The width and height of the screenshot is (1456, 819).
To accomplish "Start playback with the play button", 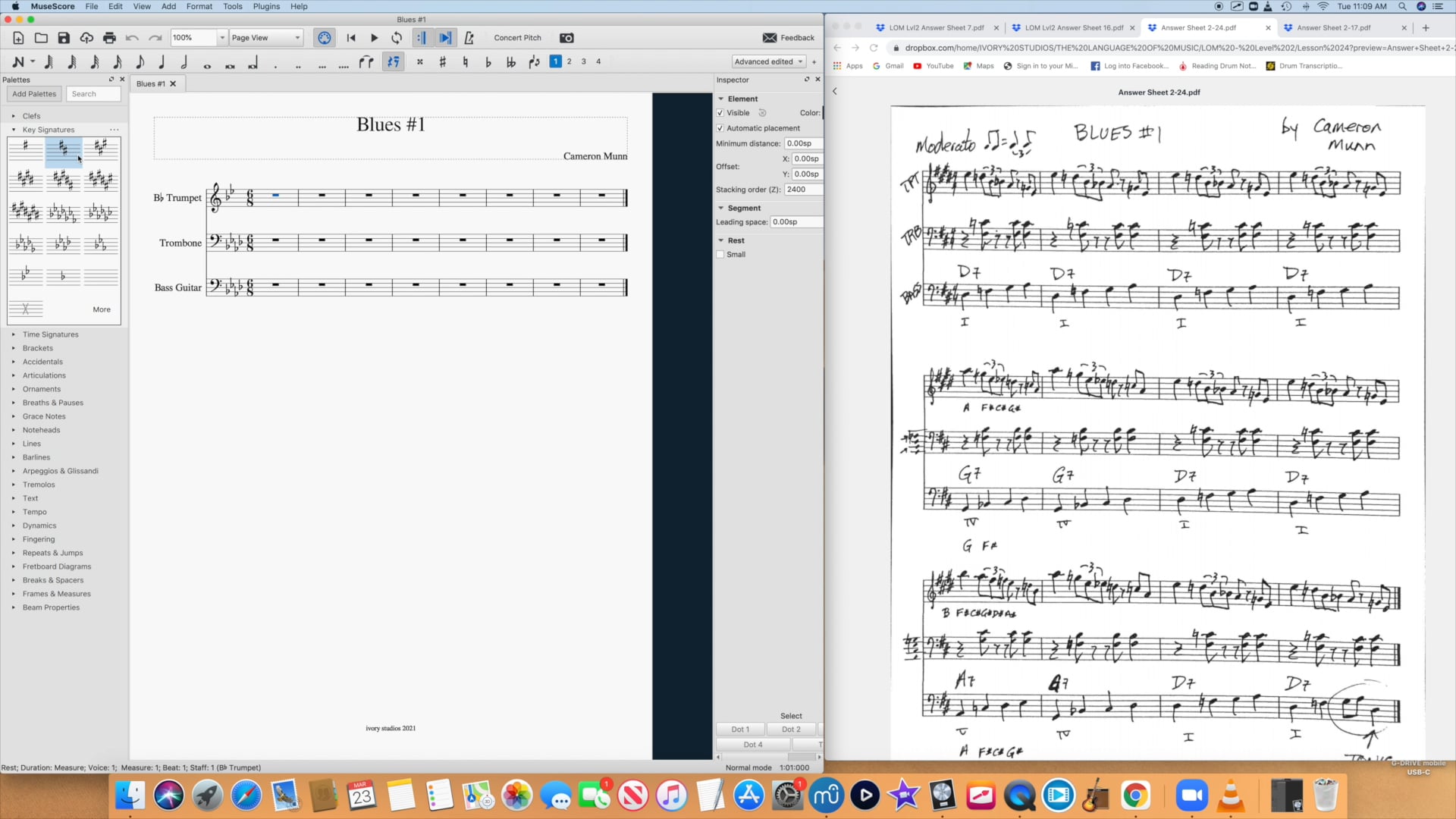I will point(374,38).
